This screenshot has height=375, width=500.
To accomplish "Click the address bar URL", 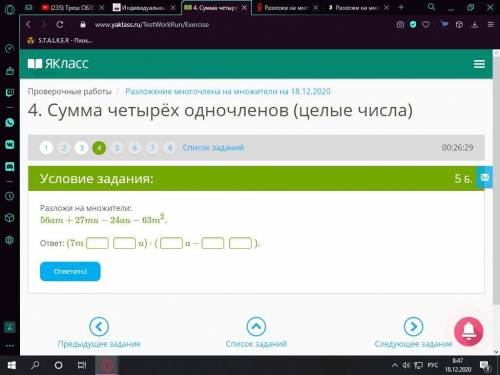I will pyautogui.click(x=152, y=24).
